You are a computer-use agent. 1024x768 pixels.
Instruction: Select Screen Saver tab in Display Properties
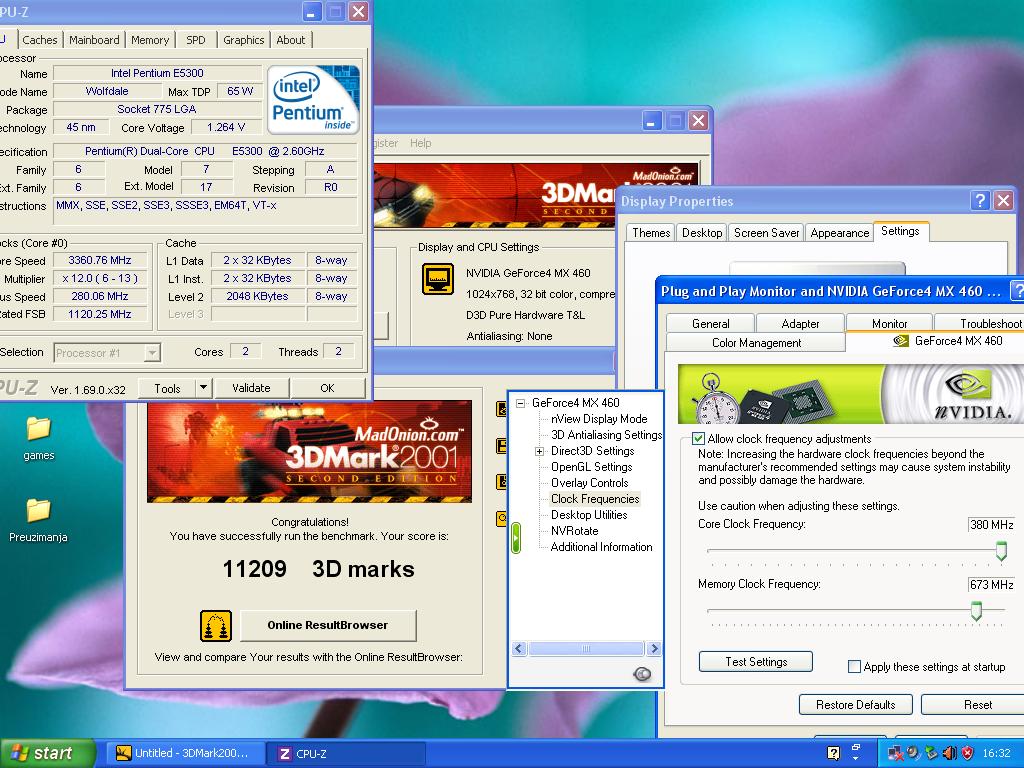[766, 232]
